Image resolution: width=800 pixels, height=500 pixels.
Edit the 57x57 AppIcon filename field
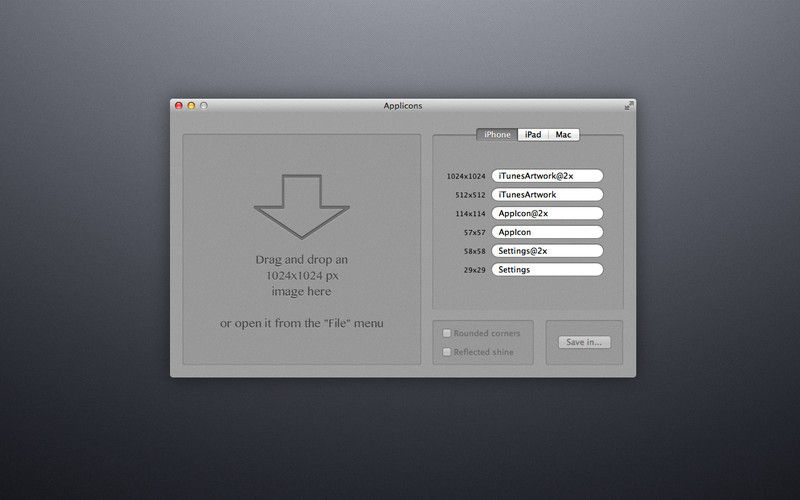point(547,232)
